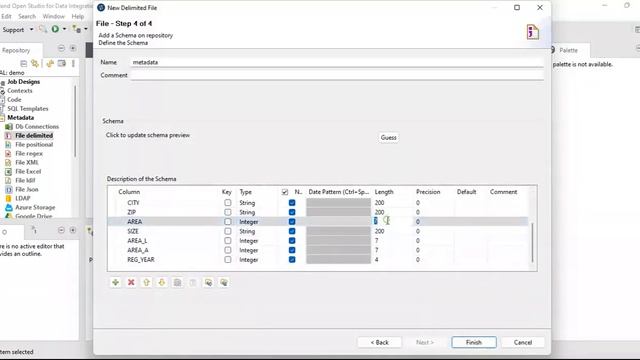The image size is (640, 360).
Task: Remove selected column using red X icon
Action: coord(131,282)
